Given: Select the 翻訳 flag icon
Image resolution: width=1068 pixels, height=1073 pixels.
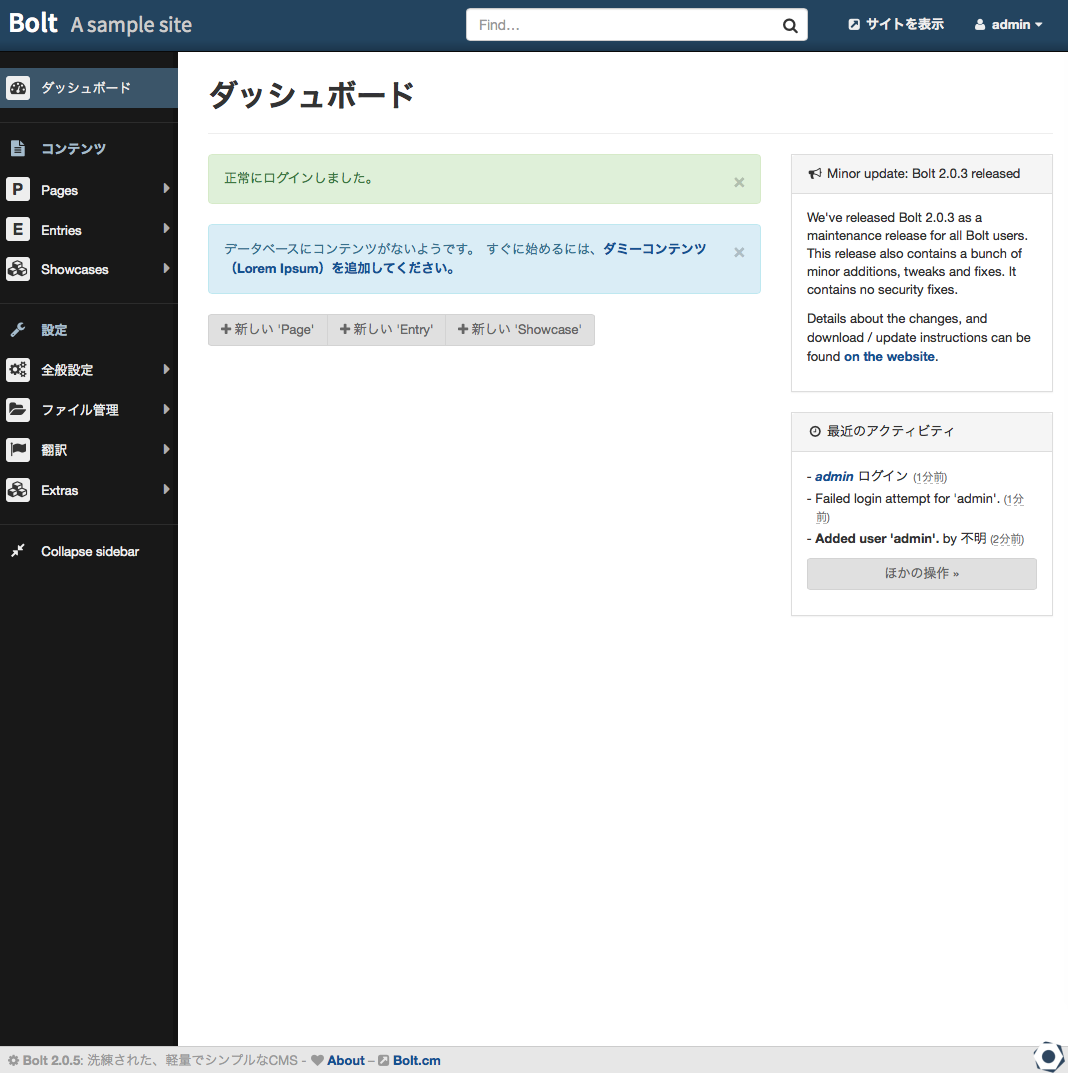Looking at the screenshot, I should pyautogui.click(x=18, y=449).
